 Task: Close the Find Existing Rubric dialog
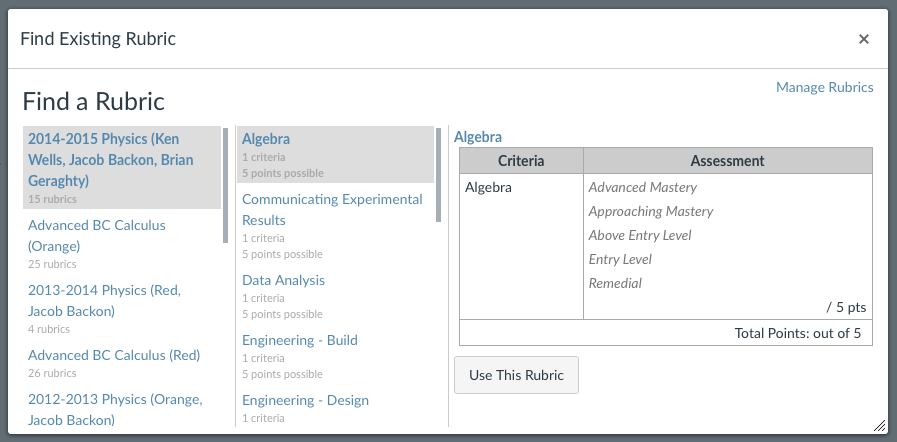coord(864,39)
